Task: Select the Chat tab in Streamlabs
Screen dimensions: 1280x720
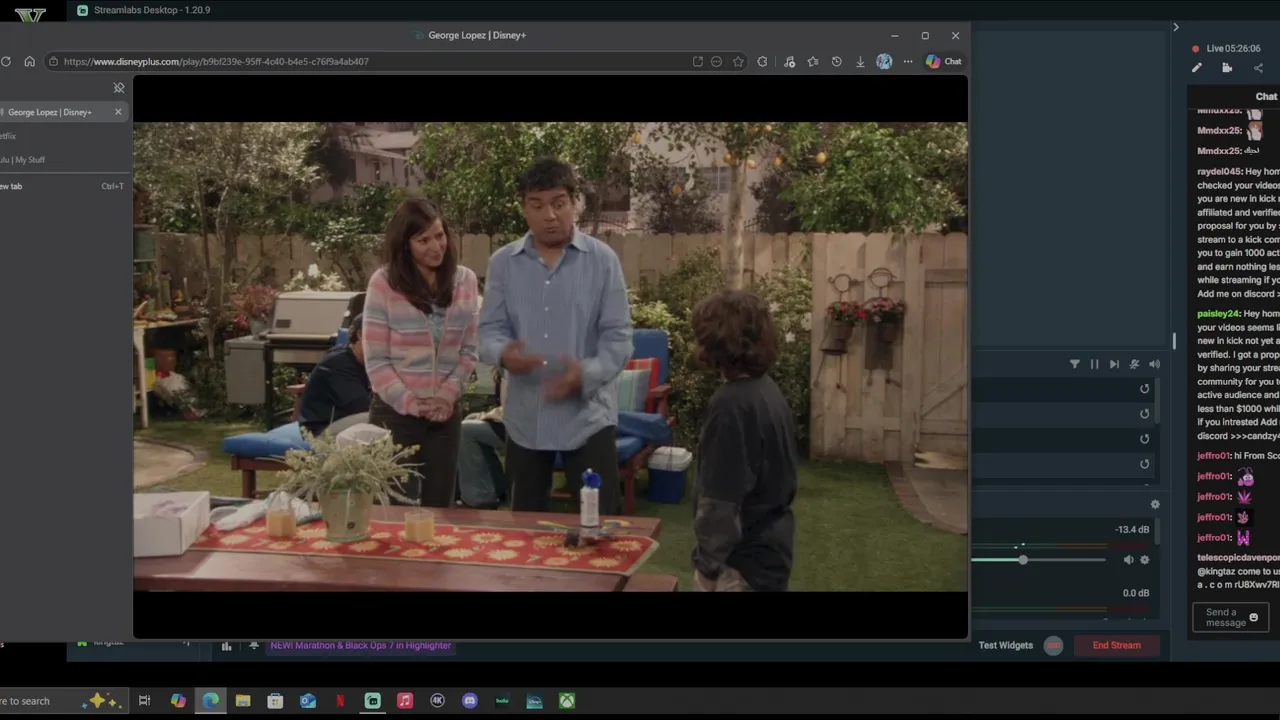Action: pos(1266,96)
